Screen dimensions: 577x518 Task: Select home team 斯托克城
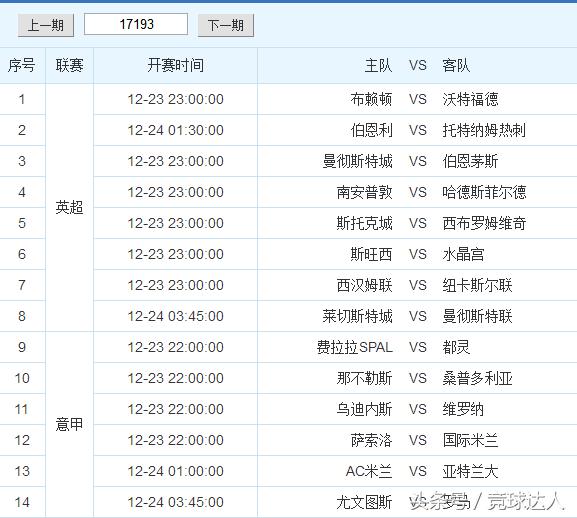point(364,223)
